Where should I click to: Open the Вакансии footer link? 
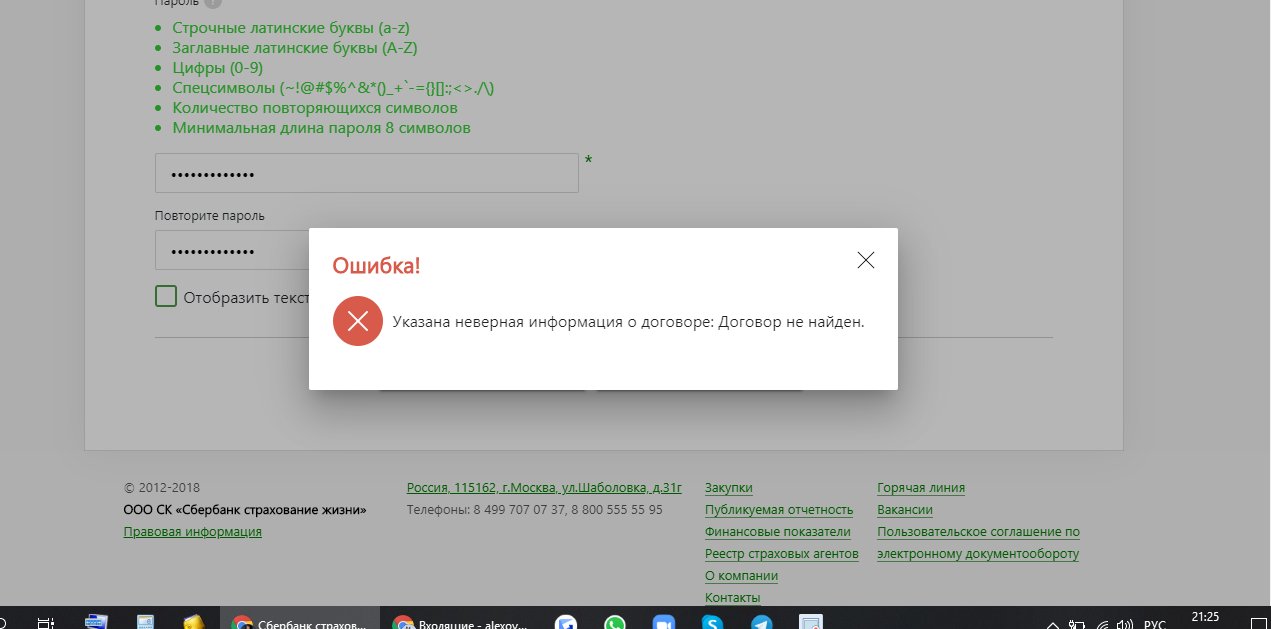(905, 510)
